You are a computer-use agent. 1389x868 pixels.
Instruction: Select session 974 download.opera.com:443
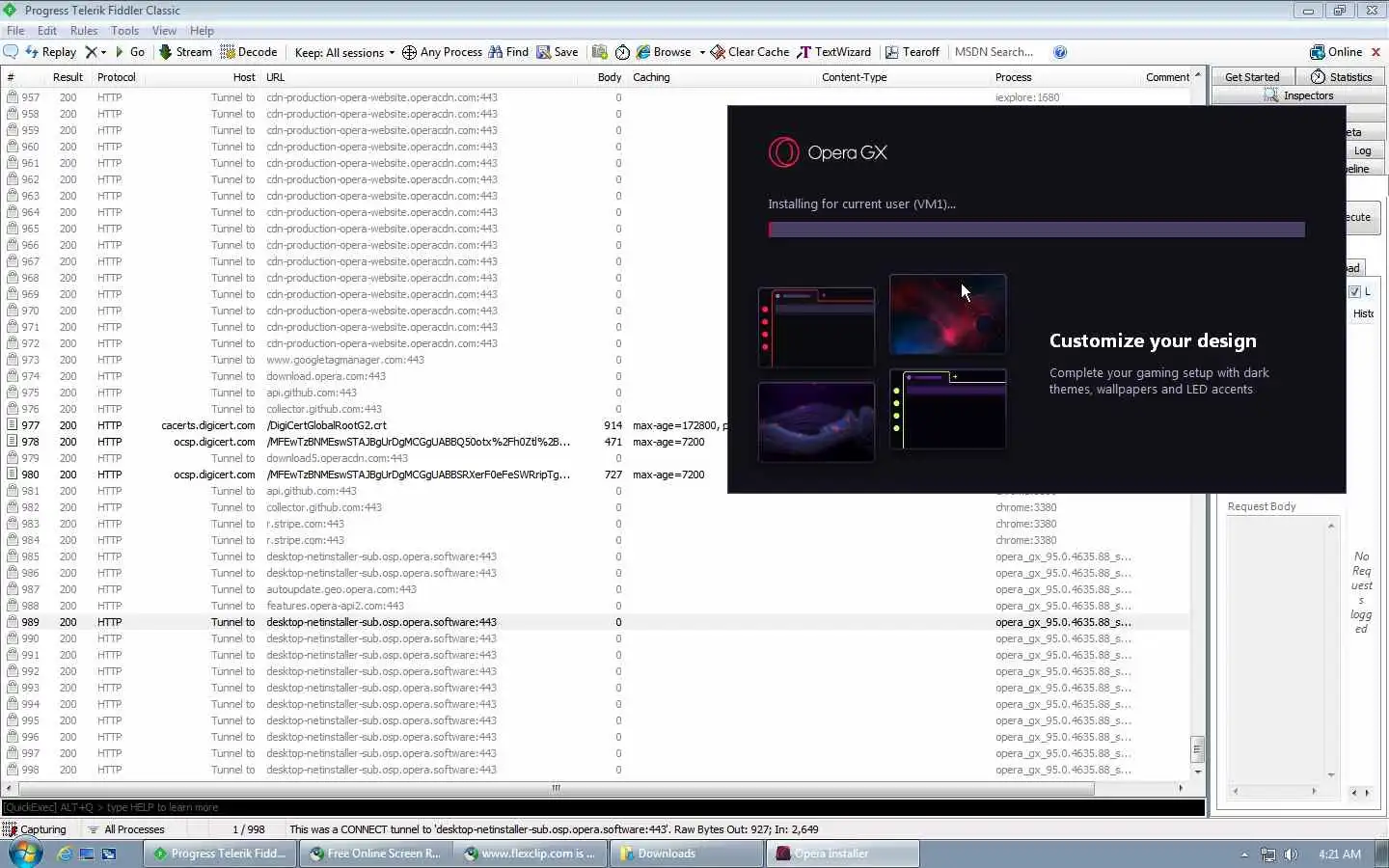pos(596,376)
